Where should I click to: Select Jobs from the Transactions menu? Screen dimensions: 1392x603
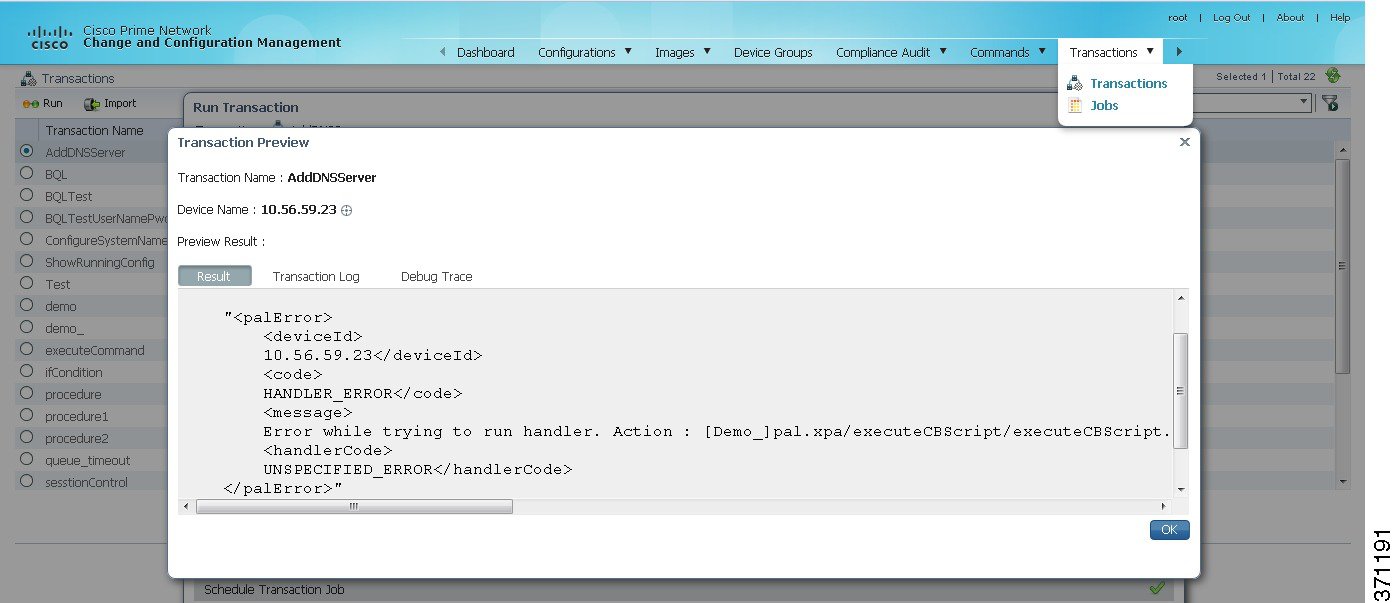coord(1103,105)
